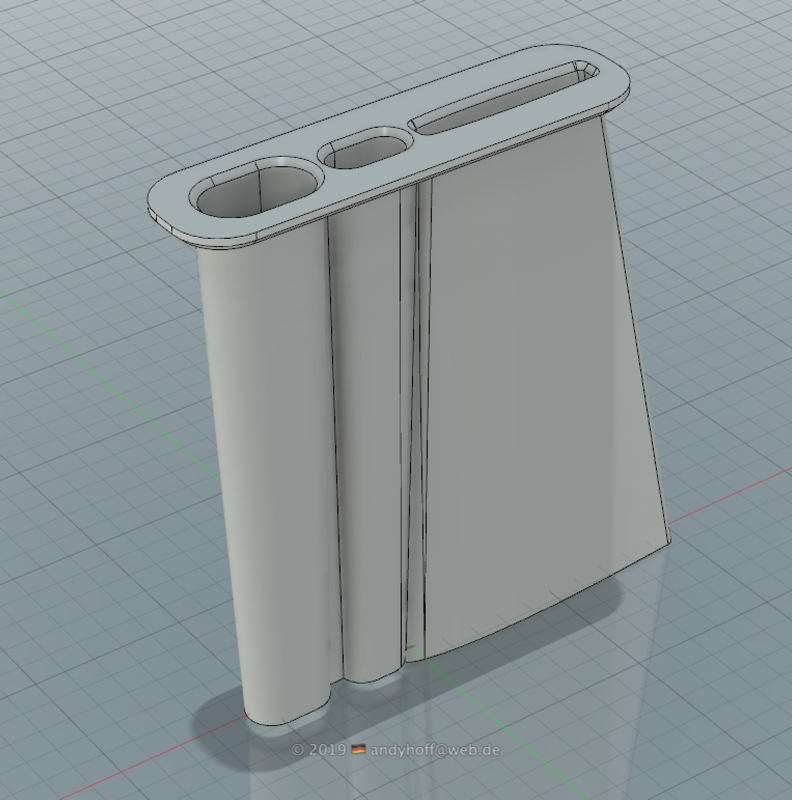Select the small middle slot opening
Screen dimensions: 792x800
365,149
